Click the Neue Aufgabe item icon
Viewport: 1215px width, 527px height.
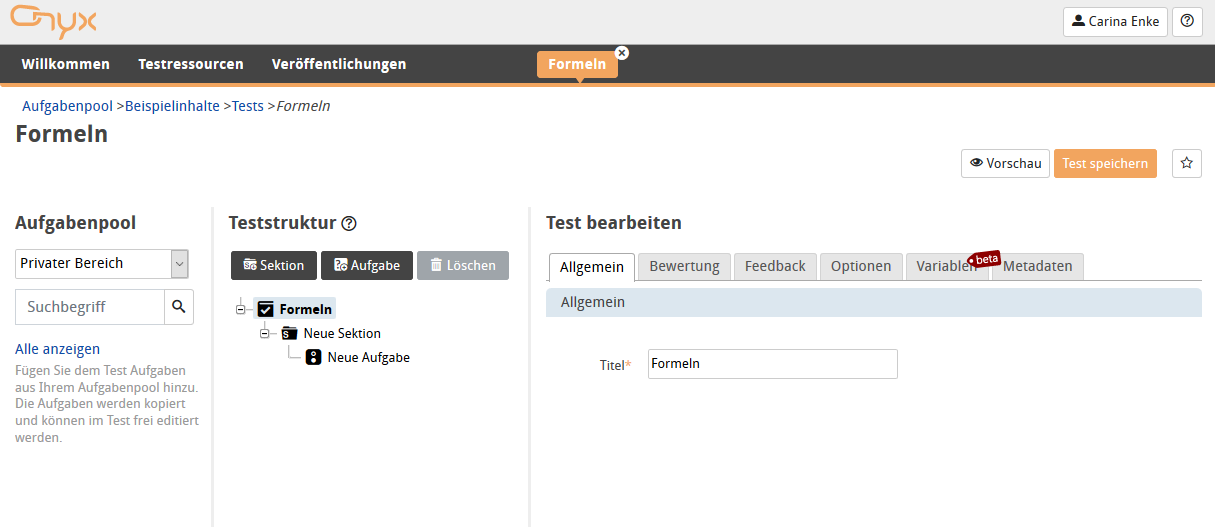tap(313, 357)
